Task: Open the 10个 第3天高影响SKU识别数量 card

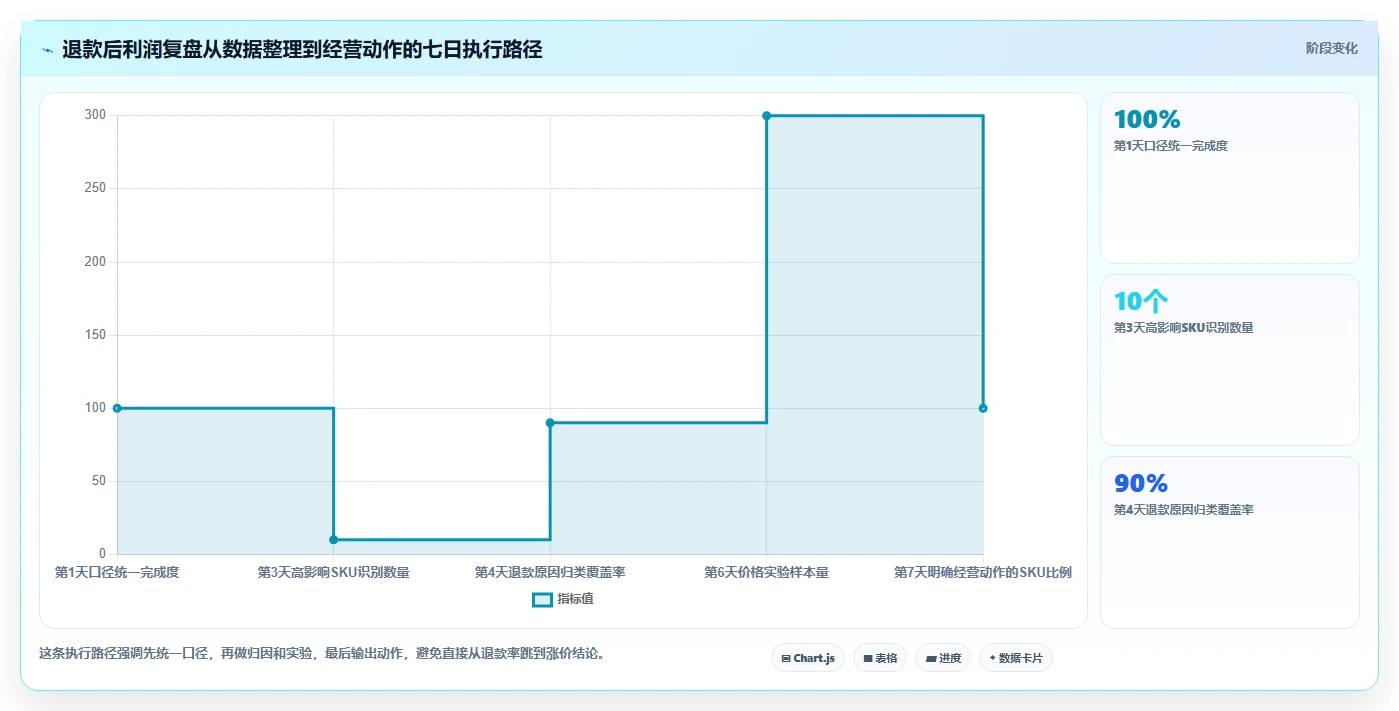Action: (x=1230, y=360)
